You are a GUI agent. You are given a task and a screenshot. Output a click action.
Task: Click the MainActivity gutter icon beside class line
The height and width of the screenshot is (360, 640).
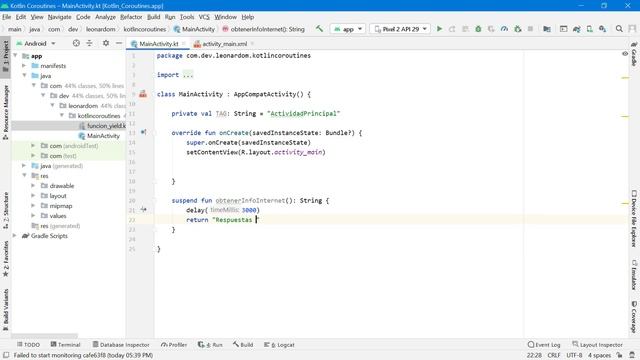[143, 94]
